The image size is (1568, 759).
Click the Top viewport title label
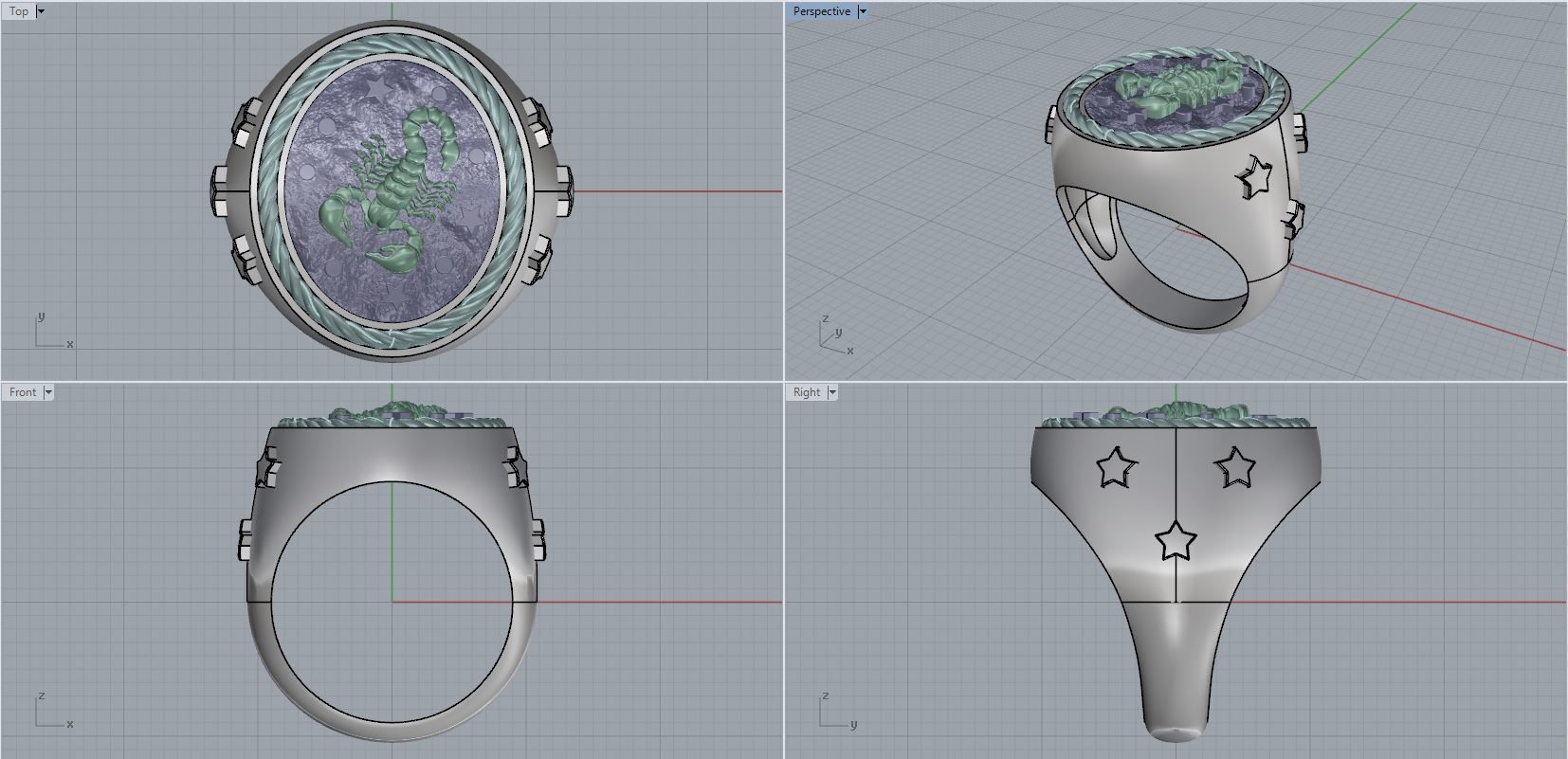19,11
